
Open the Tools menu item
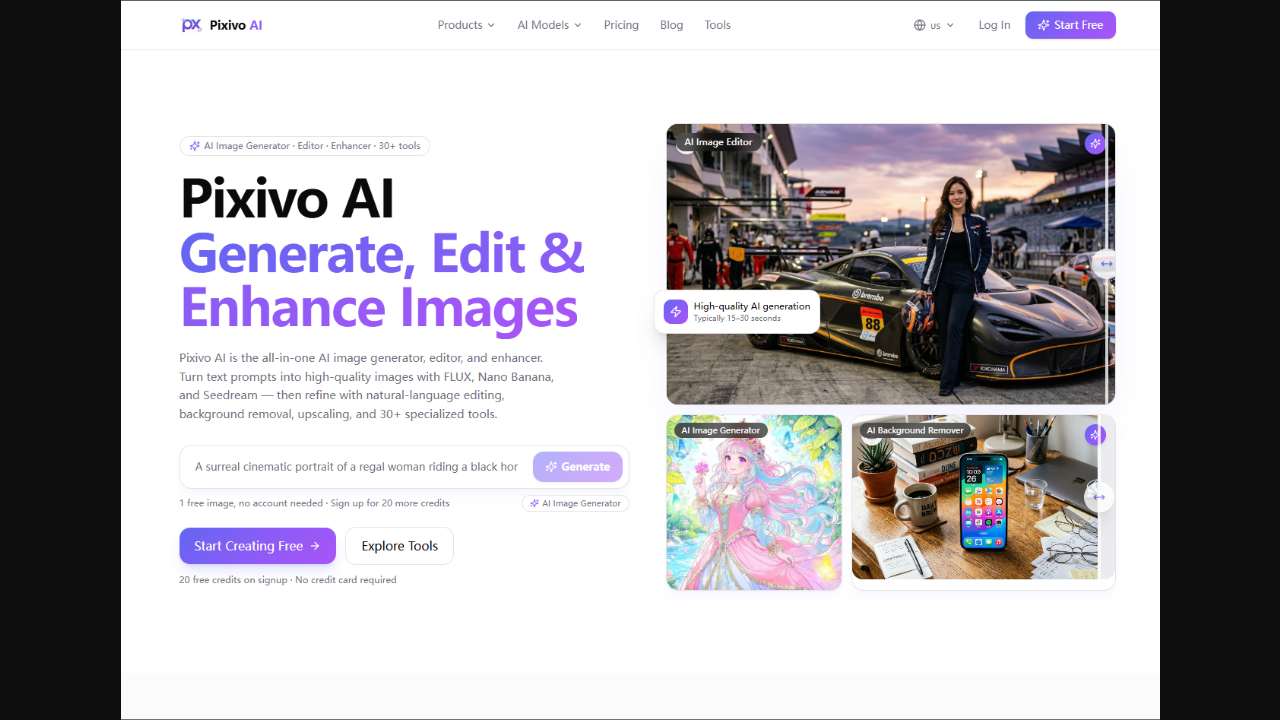717,25
